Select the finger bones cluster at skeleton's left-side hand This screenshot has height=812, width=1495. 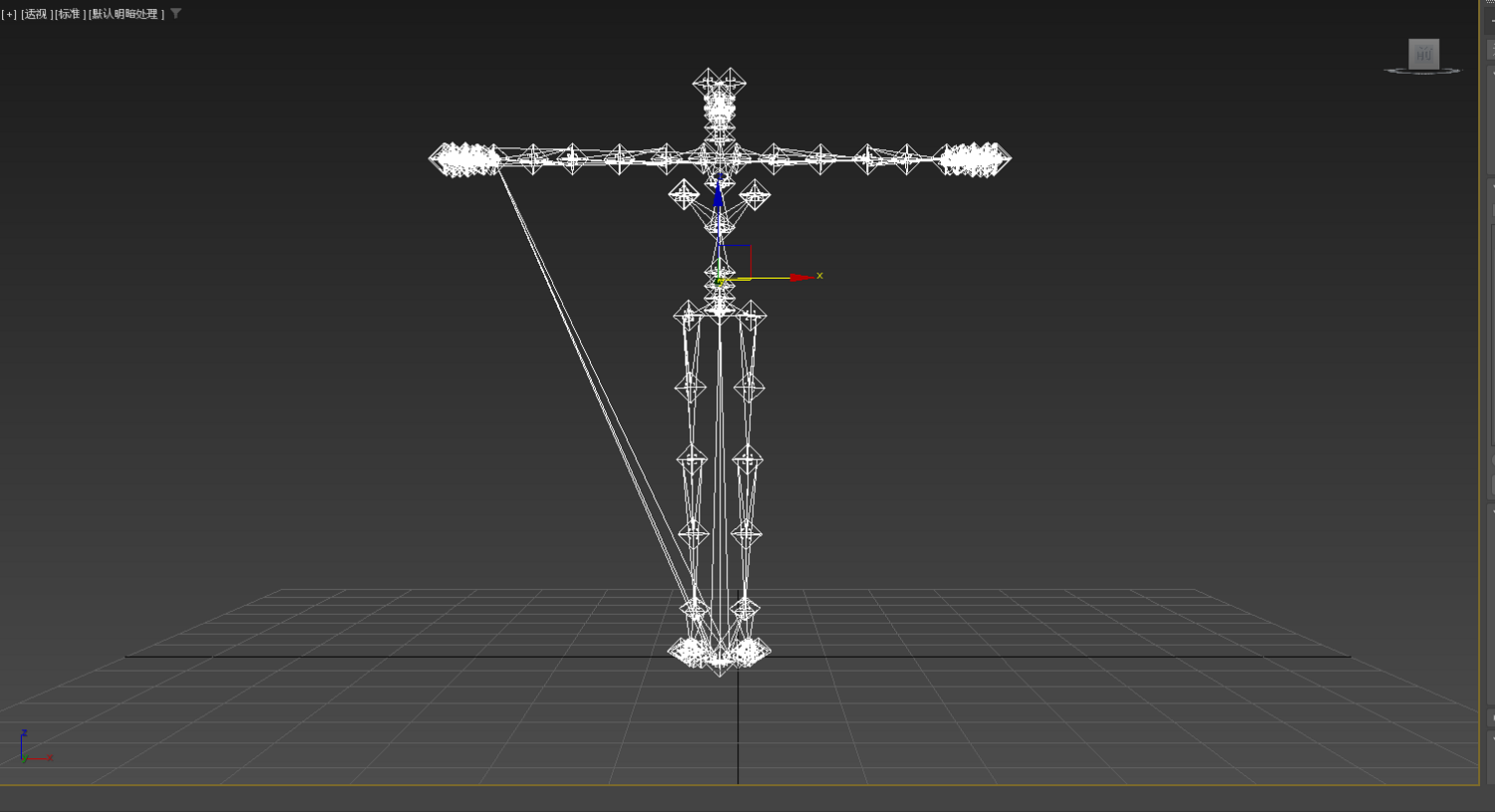463,159
